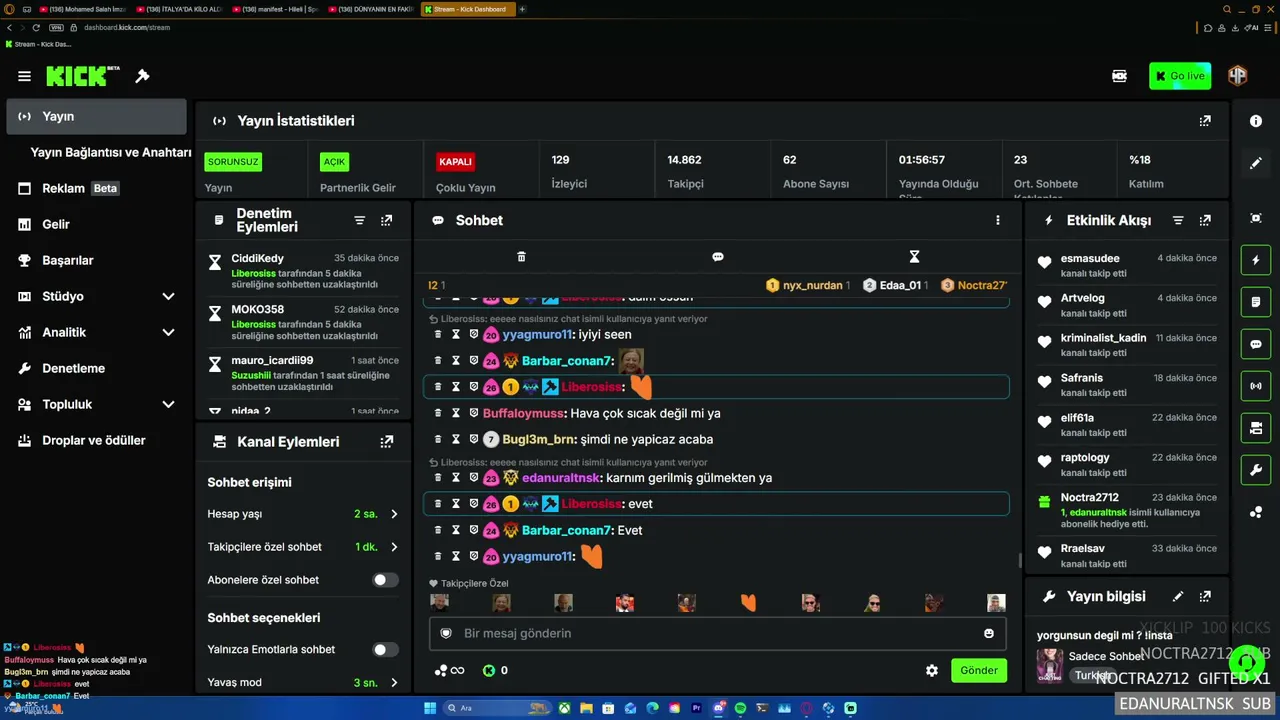This screenshot has width=1280, height=720.
Task: Click the broadcast signal widget in right sidebar
Action: tap(1256, 386)
